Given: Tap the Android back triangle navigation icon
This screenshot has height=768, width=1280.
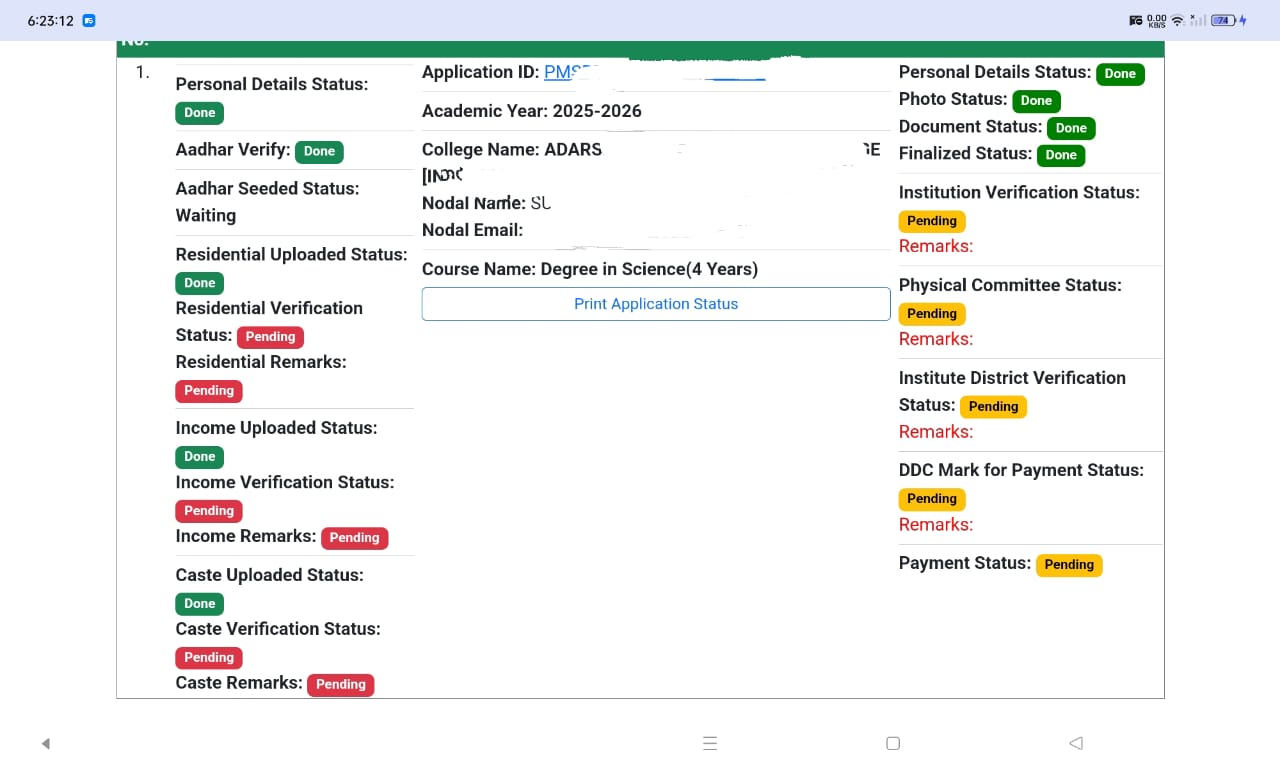Looking at the screenshot, I should (x=1076, y=743).
